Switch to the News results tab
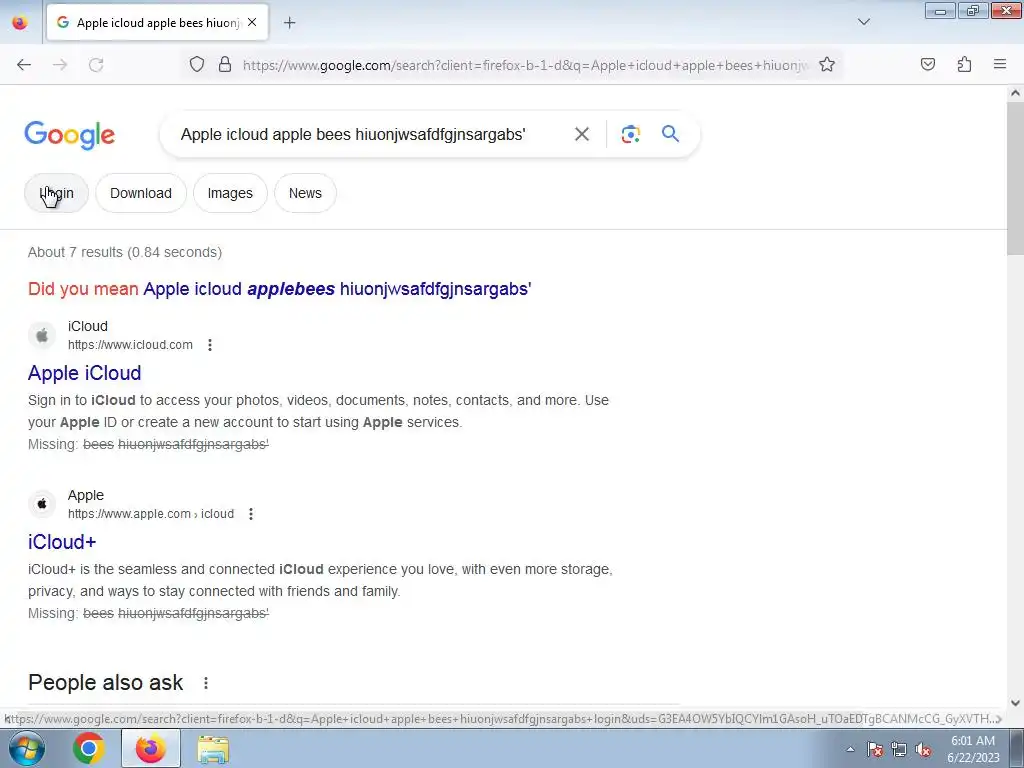The width and height of the screenshot is (1024, 768). click(x=305, y=193)
